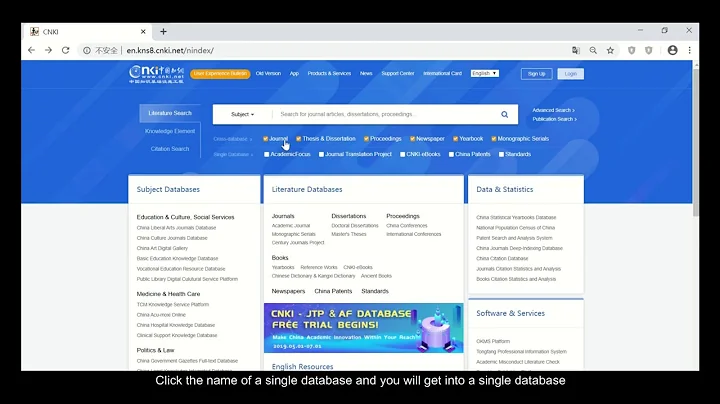Open the second shield extension icon

click(x=649, y=50)
